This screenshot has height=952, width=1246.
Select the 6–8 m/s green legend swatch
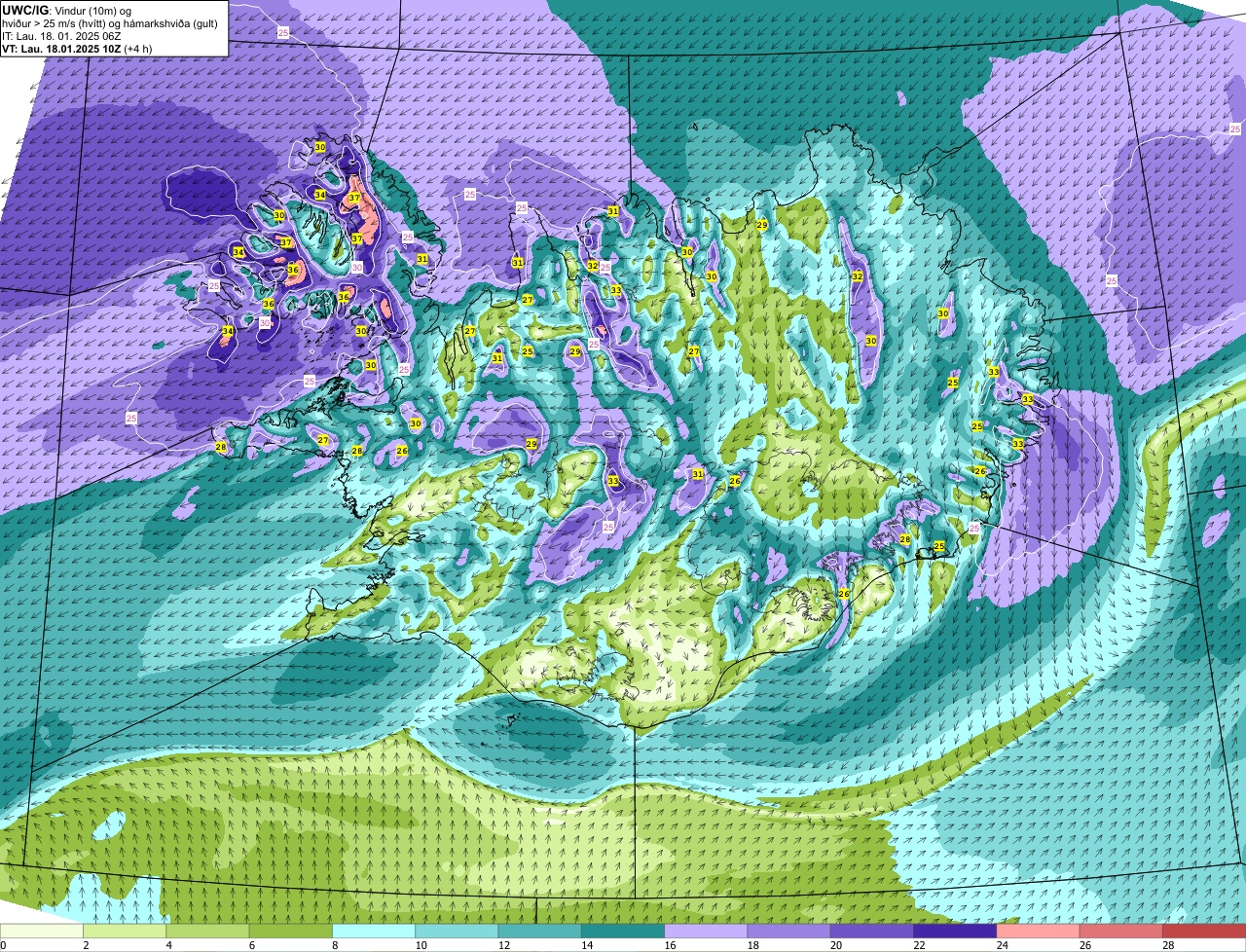tap(291, 932)
